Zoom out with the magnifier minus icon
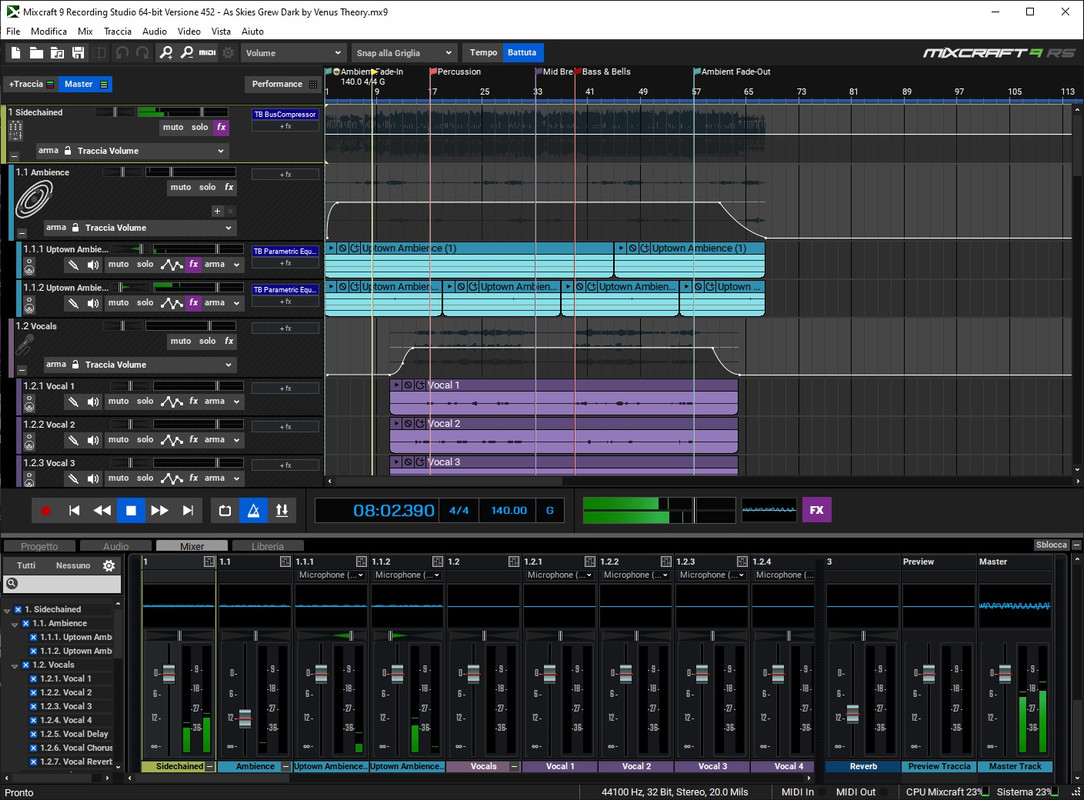 pyautogui.click(x=187, y=53)
